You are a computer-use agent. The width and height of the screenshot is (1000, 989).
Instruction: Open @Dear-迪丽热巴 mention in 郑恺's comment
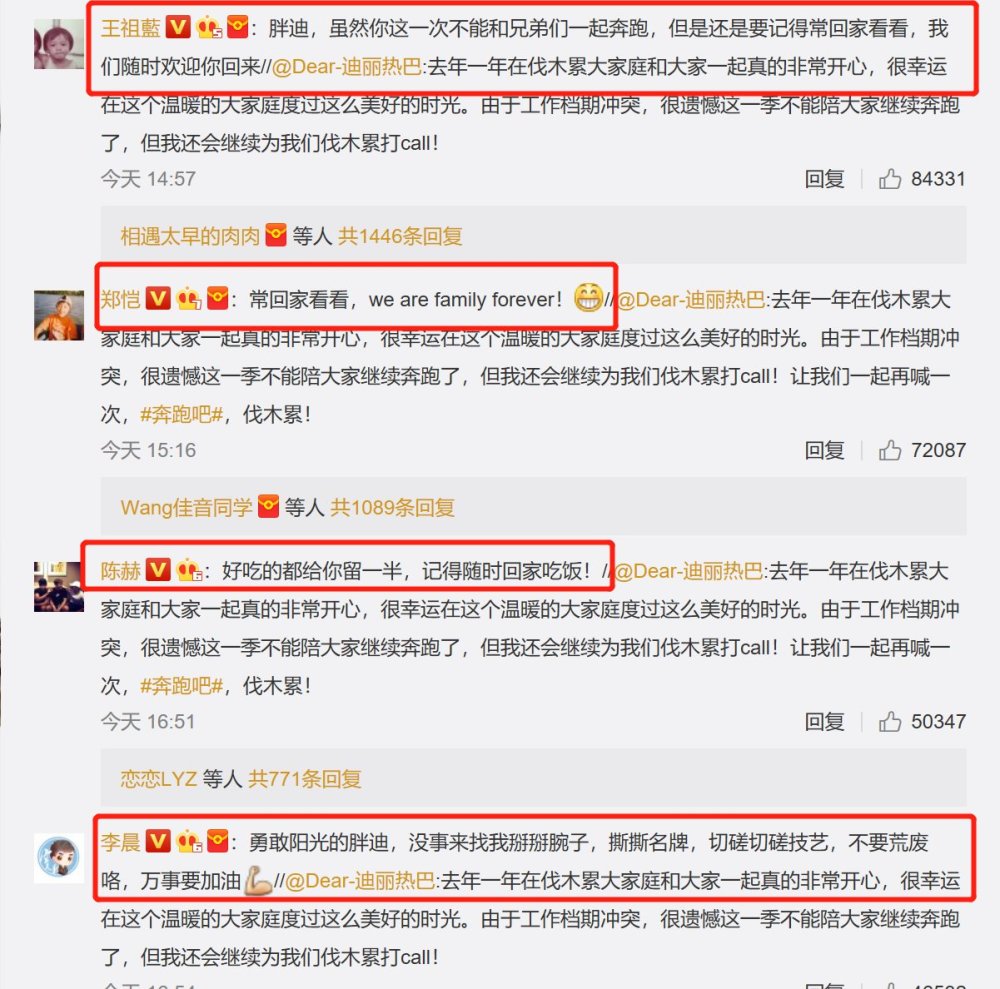coord(691,300)
